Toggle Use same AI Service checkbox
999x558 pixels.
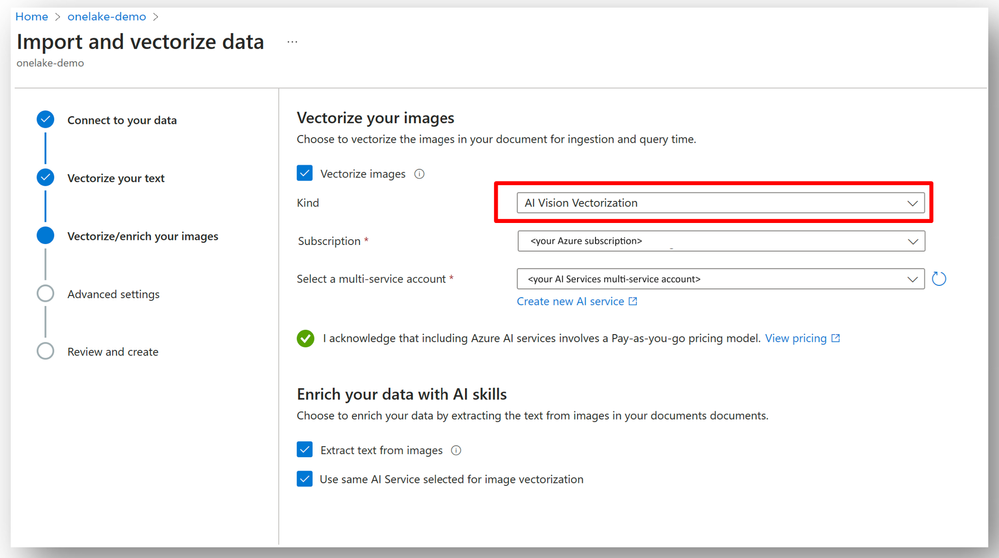[305, 479]
